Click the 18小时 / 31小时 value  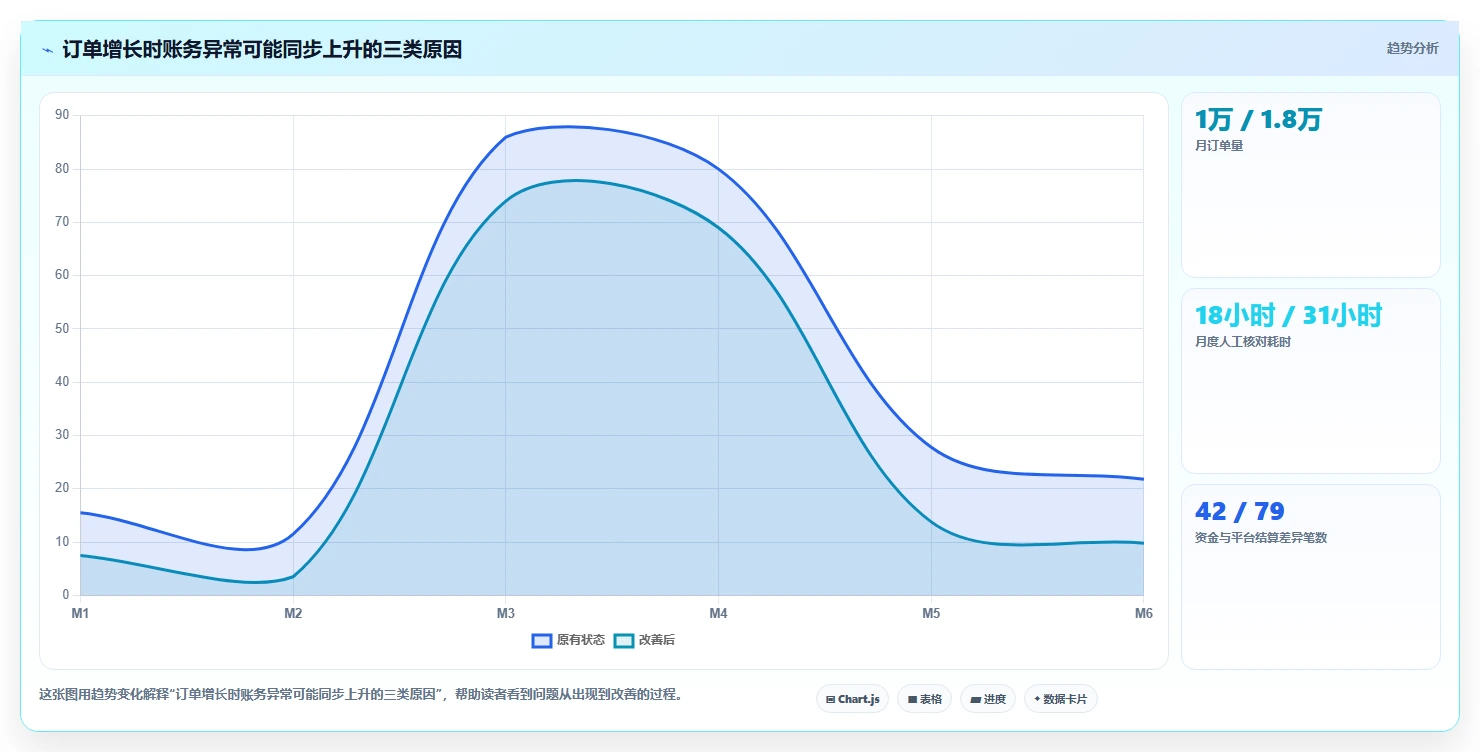(1288, 316)
